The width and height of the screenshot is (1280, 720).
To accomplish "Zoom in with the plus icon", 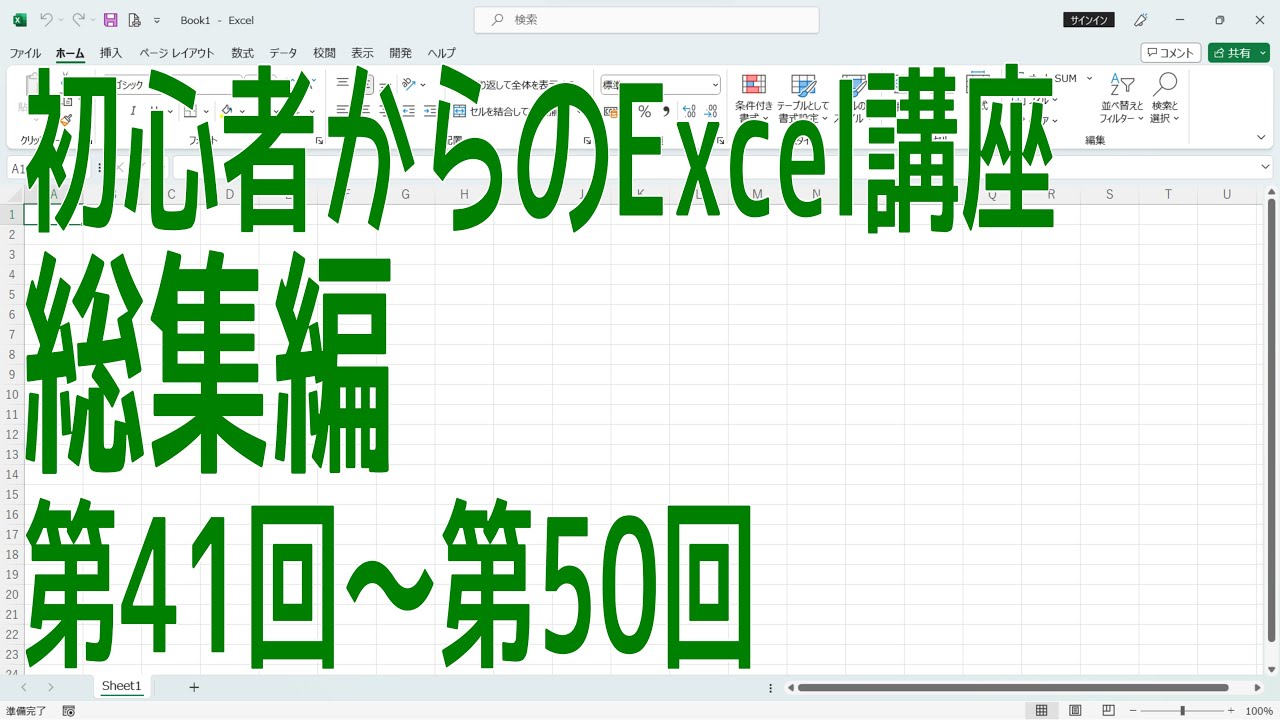I will 1231,711.
